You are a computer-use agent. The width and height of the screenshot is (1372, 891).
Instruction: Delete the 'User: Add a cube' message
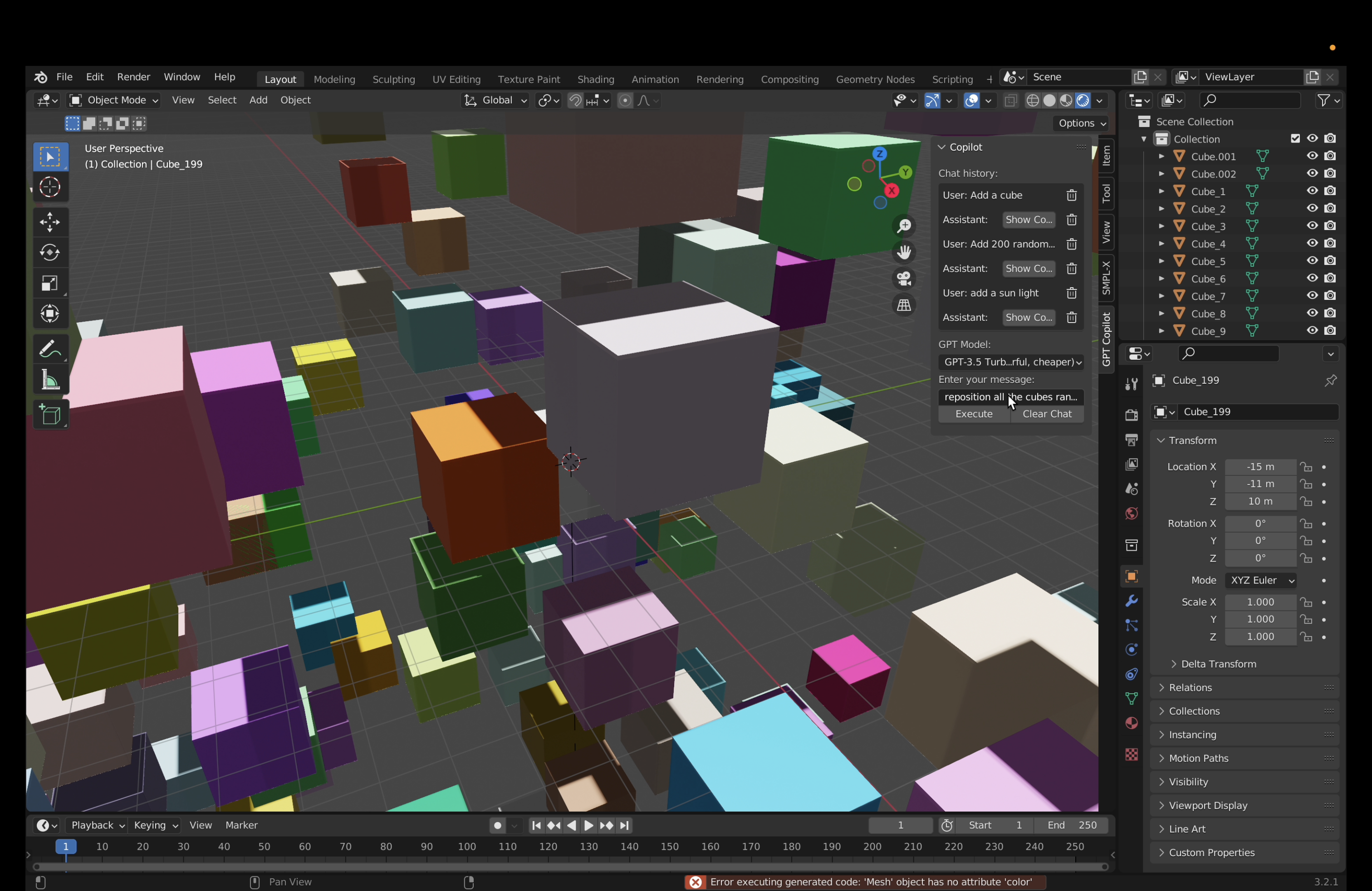tap(1072, 196)
